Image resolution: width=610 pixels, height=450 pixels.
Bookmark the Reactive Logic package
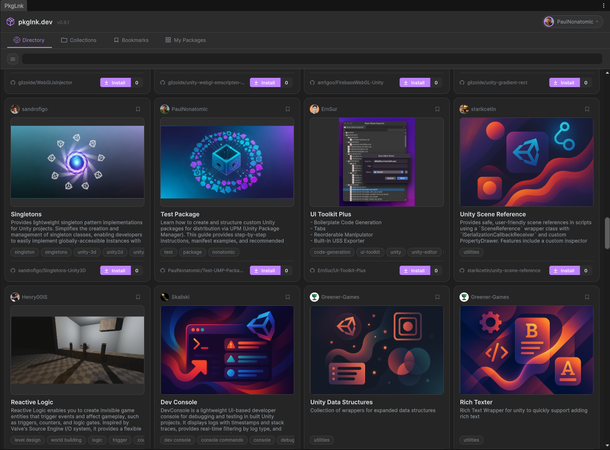138,297
